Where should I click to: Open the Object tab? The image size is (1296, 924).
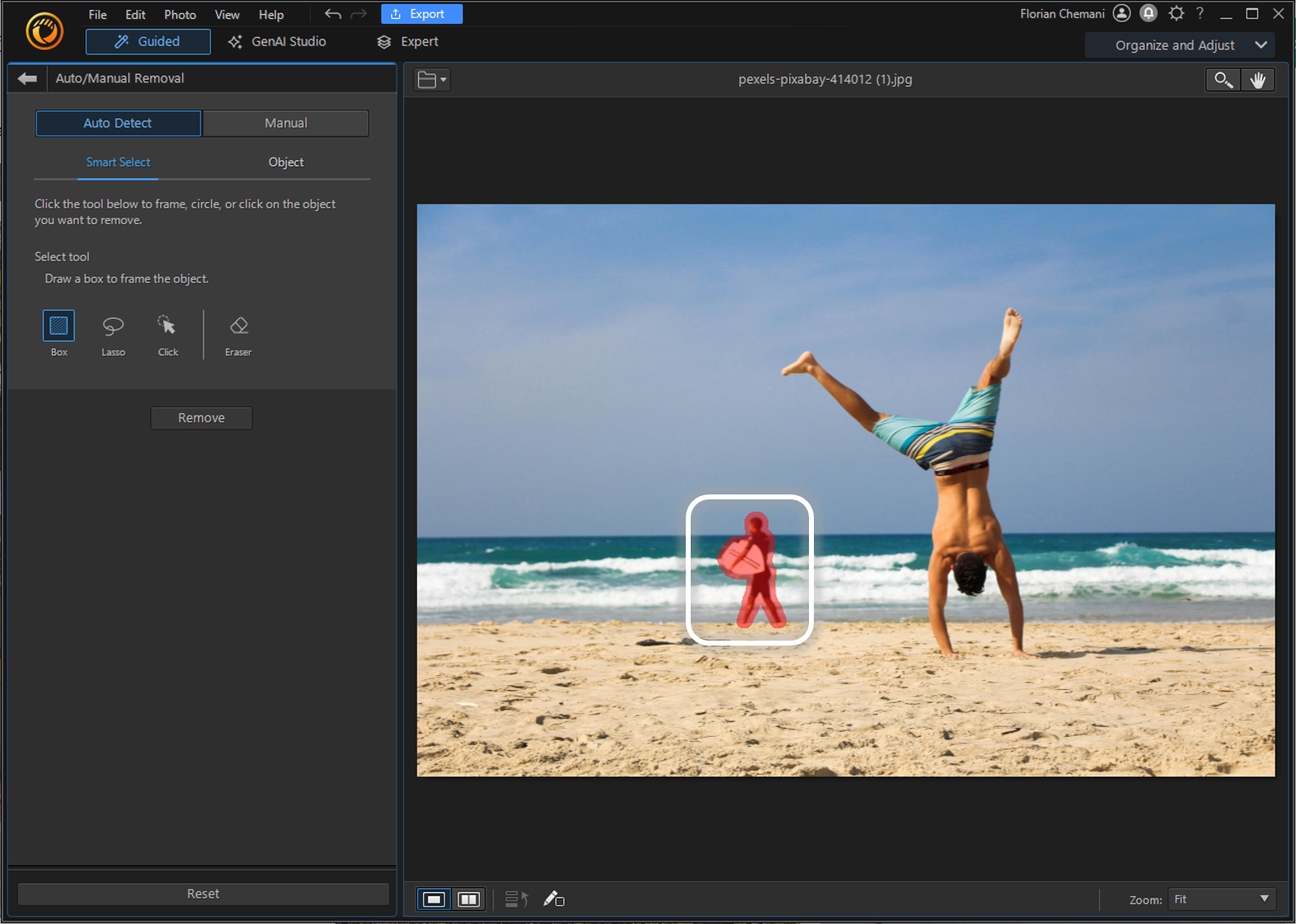pyautogui.click(x=286, y=163)
